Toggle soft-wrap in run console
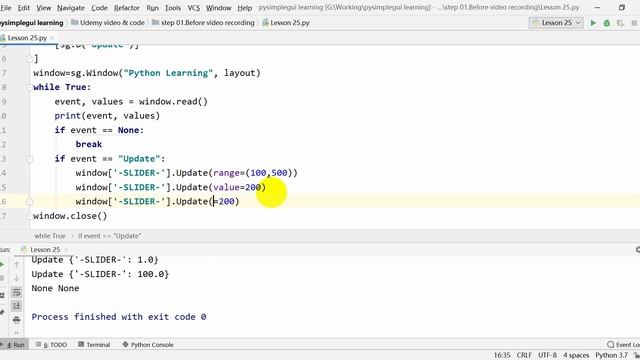Viewport: 640px width, 360px height. pyautogui.click(x=16, y=292)
